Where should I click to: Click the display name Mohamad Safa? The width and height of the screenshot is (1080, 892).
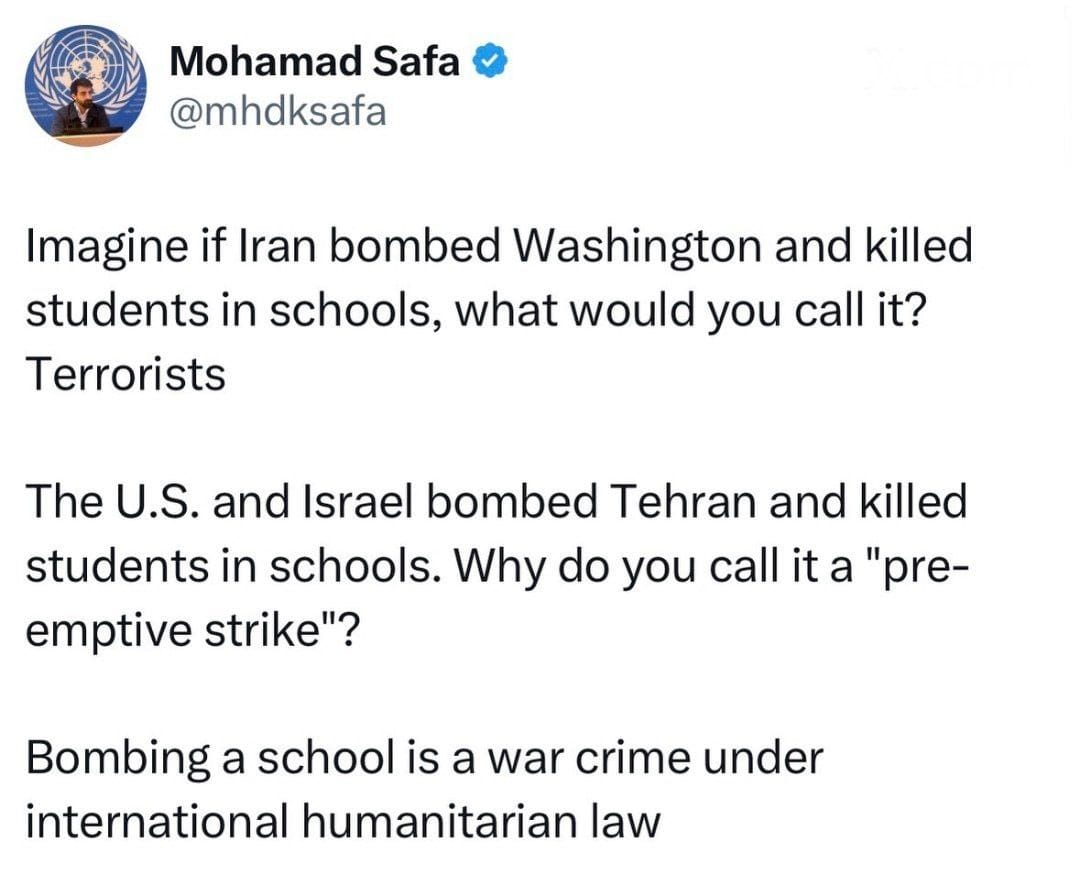coord(315,62)
